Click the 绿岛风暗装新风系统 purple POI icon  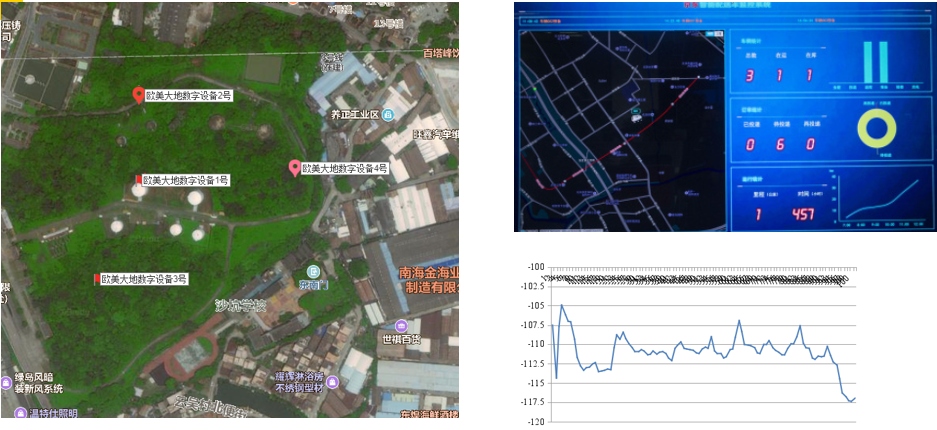click(7, 381)
